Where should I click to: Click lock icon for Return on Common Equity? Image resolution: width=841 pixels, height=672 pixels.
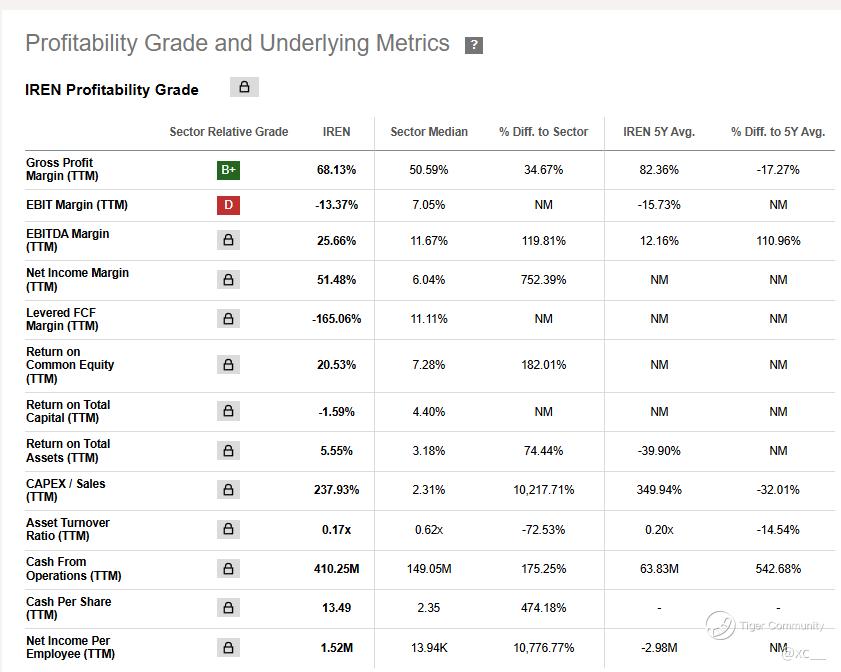click(x=228, y=365)
